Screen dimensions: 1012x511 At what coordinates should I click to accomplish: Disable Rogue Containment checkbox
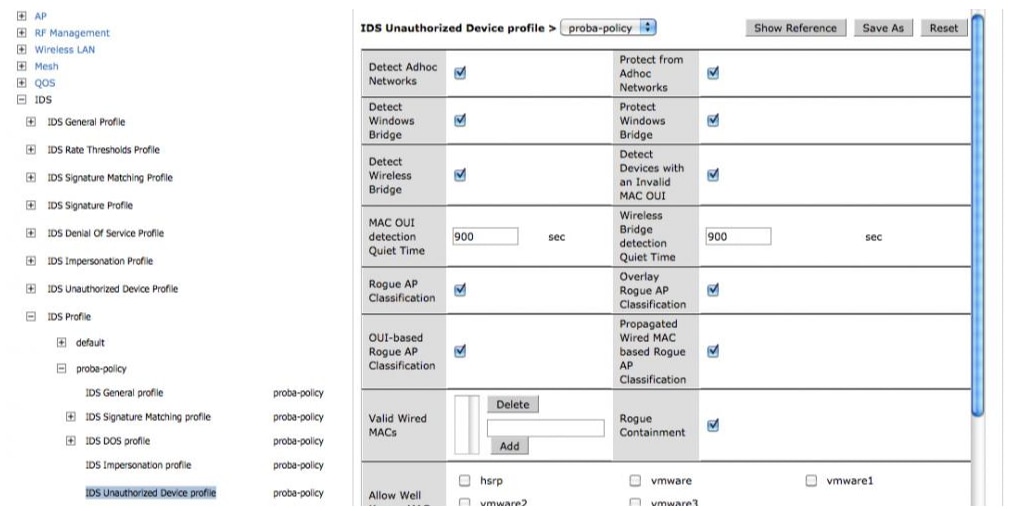click(x=713, y=425)
